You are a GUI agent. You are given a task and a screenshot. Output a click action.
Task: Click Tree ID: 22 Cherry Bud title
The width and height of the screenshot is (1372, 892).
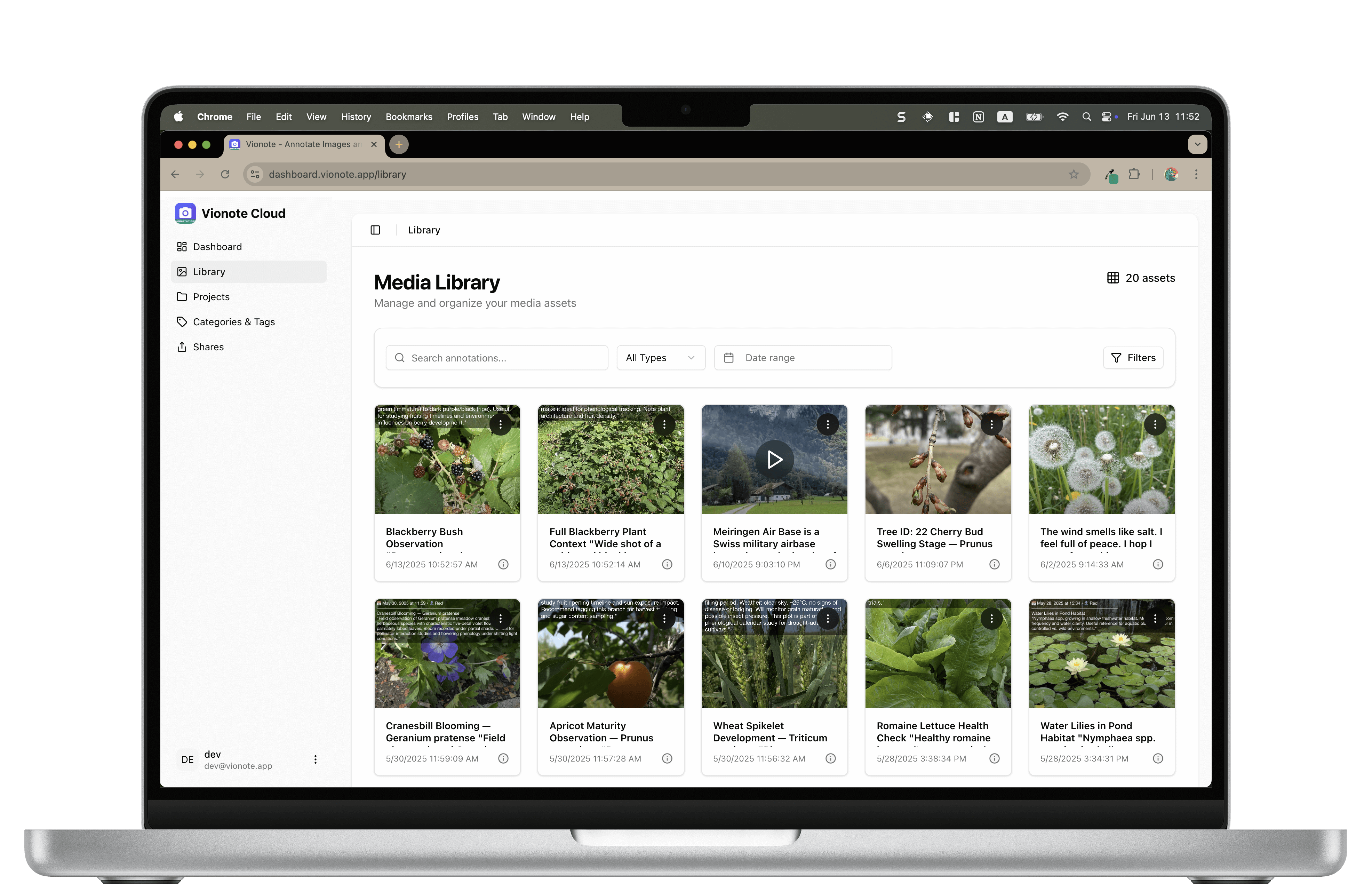click(934, 538)
